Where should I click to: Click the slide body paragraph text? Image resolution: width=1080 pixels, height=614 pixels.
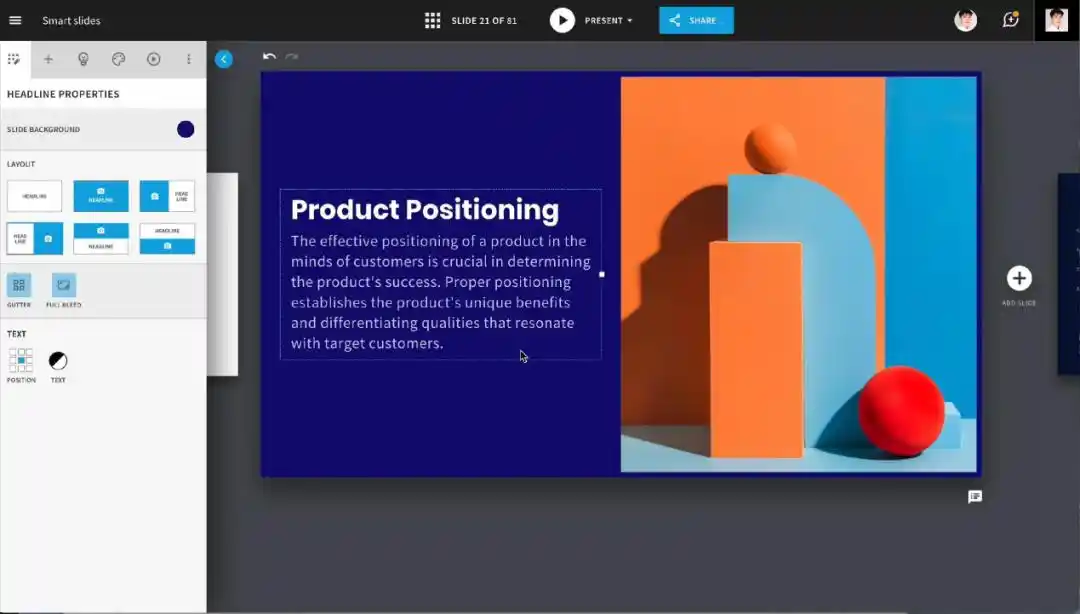[441, 292]
